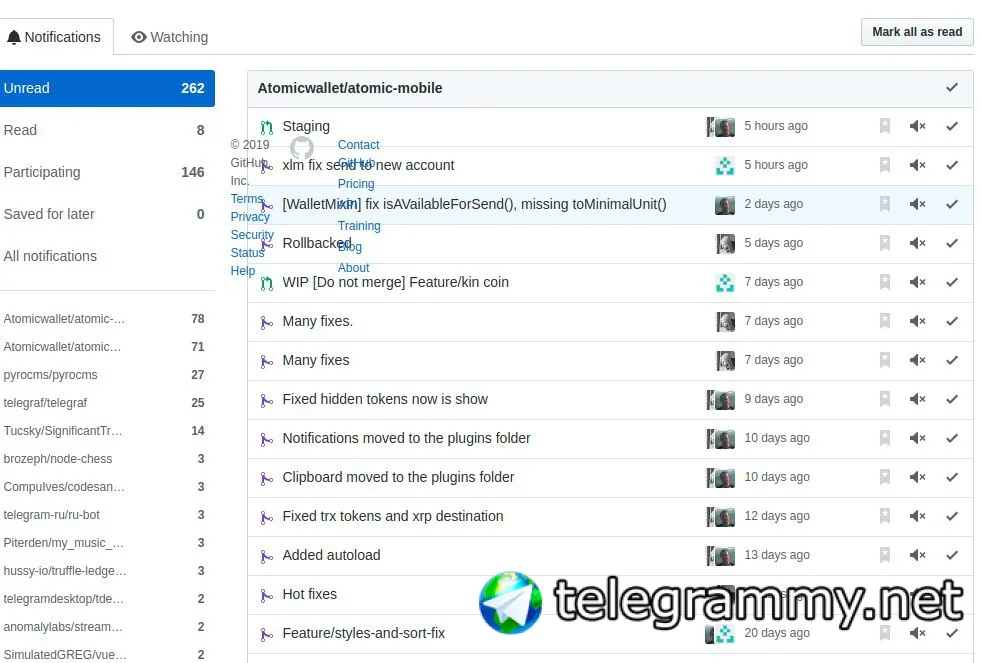Mark all Atomicwallet/atomic-mobile notifications as read
Screen dimensions: 982x663
point(952,88)
